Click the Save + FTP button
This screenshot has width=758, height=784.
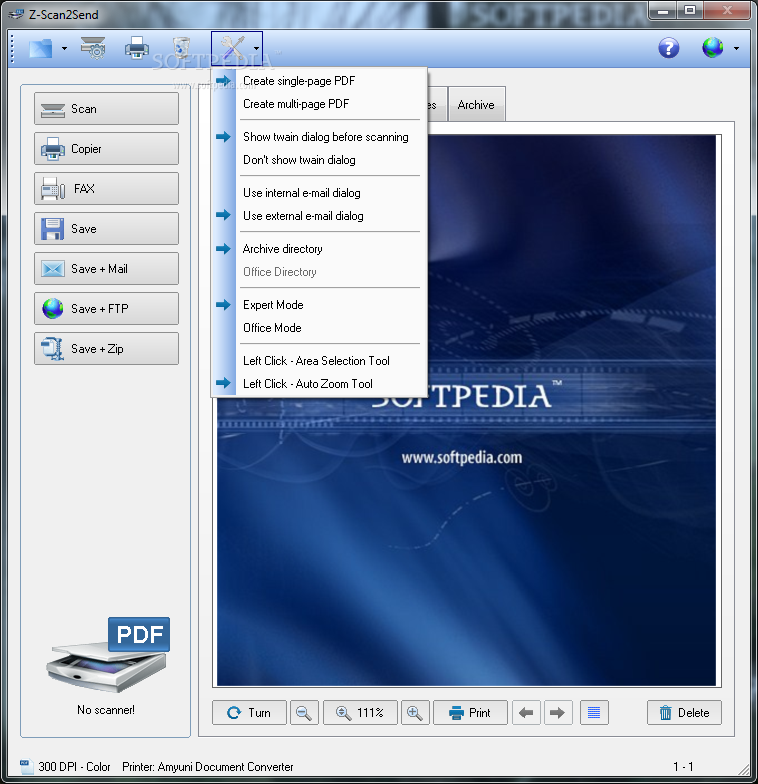point(106,308)
